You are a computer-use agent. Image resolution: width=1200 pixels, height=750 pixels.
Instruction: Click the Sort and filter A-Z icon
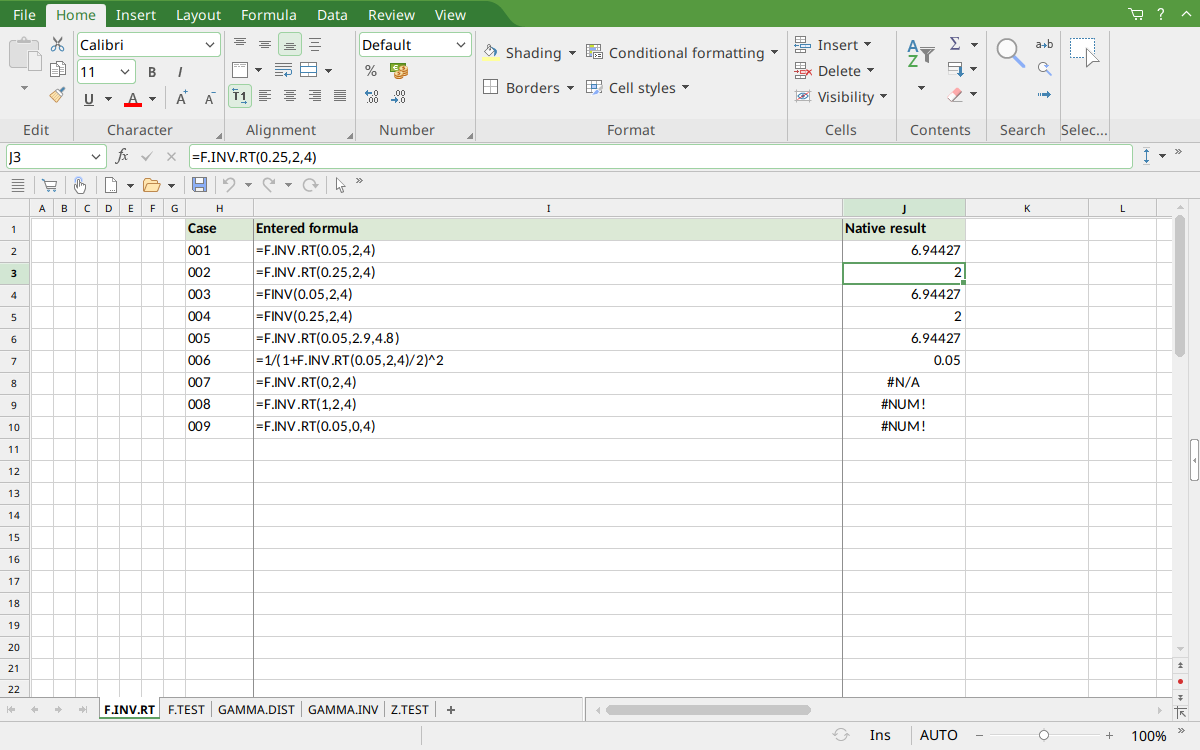coord(920,53)
